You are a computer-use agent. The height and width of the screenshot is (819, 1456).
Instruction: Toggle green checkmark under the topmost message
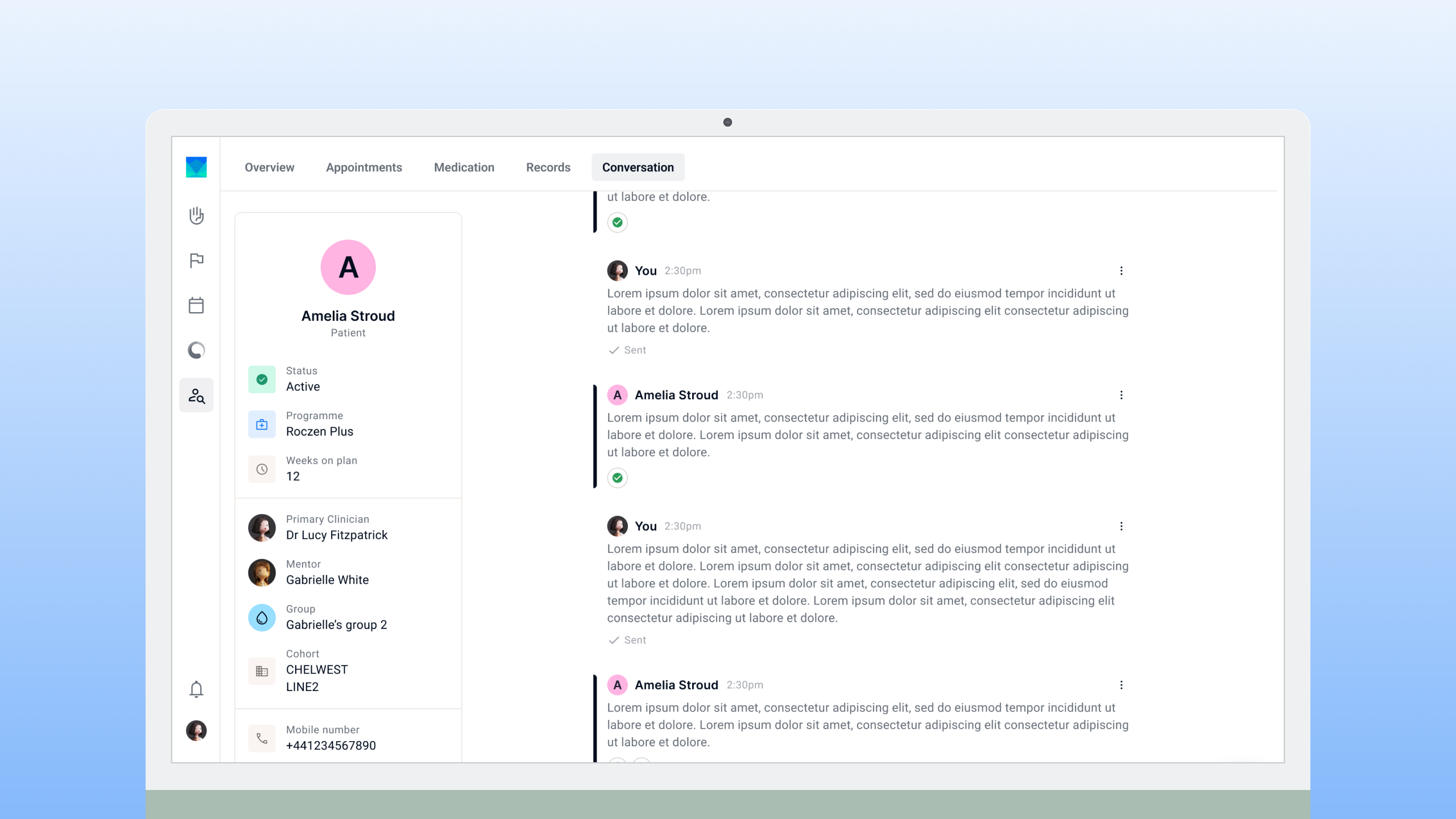pyautogui.click(x=617, y=222)
